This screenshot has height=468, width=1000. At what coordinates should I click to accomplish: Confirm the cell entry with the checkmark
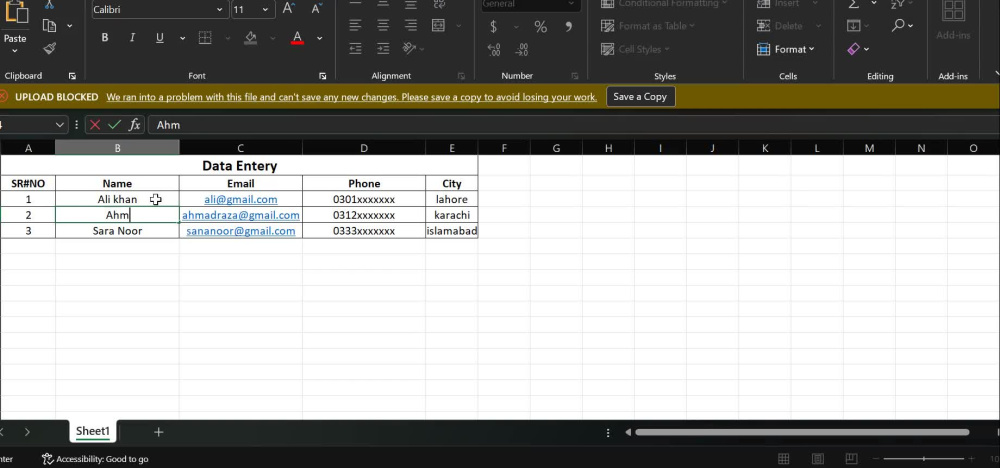[114, 125]
